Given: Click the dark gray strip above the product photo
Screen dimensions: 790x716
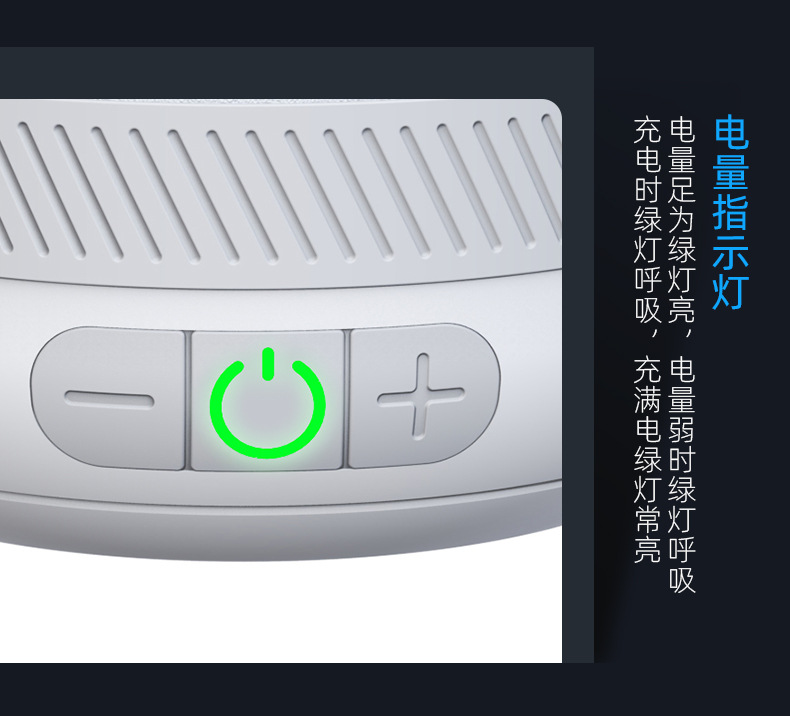Looking at the screenshot, I should [297, 73].
